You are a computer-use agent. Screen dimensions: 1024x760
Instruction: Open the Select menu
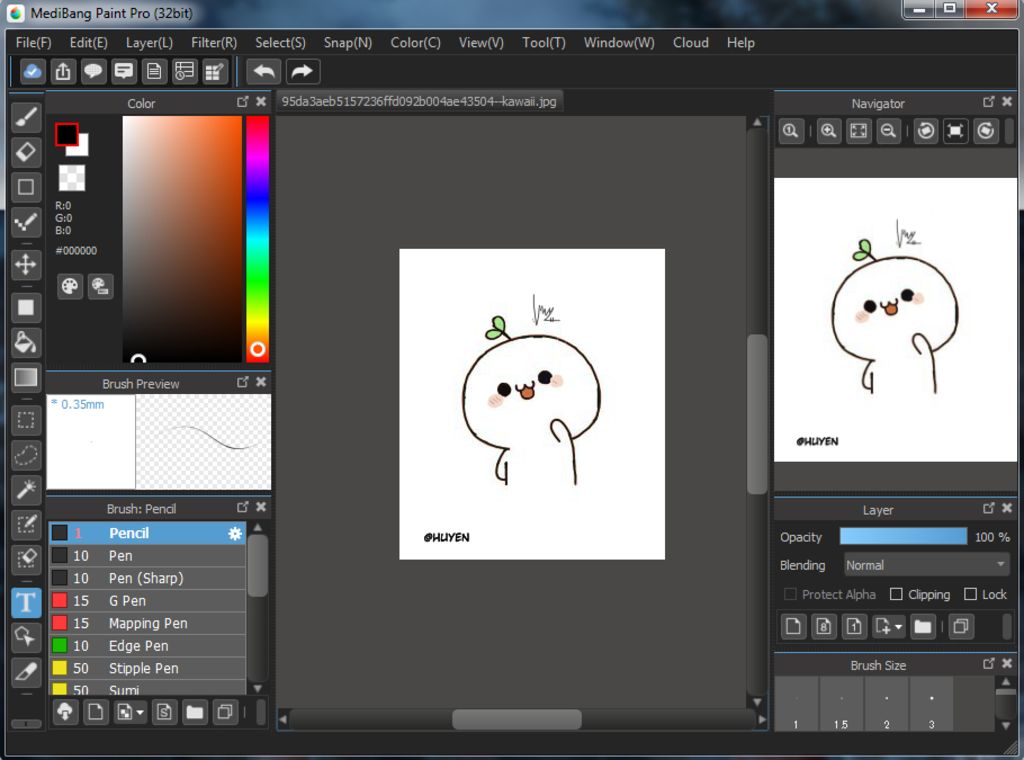280,42
